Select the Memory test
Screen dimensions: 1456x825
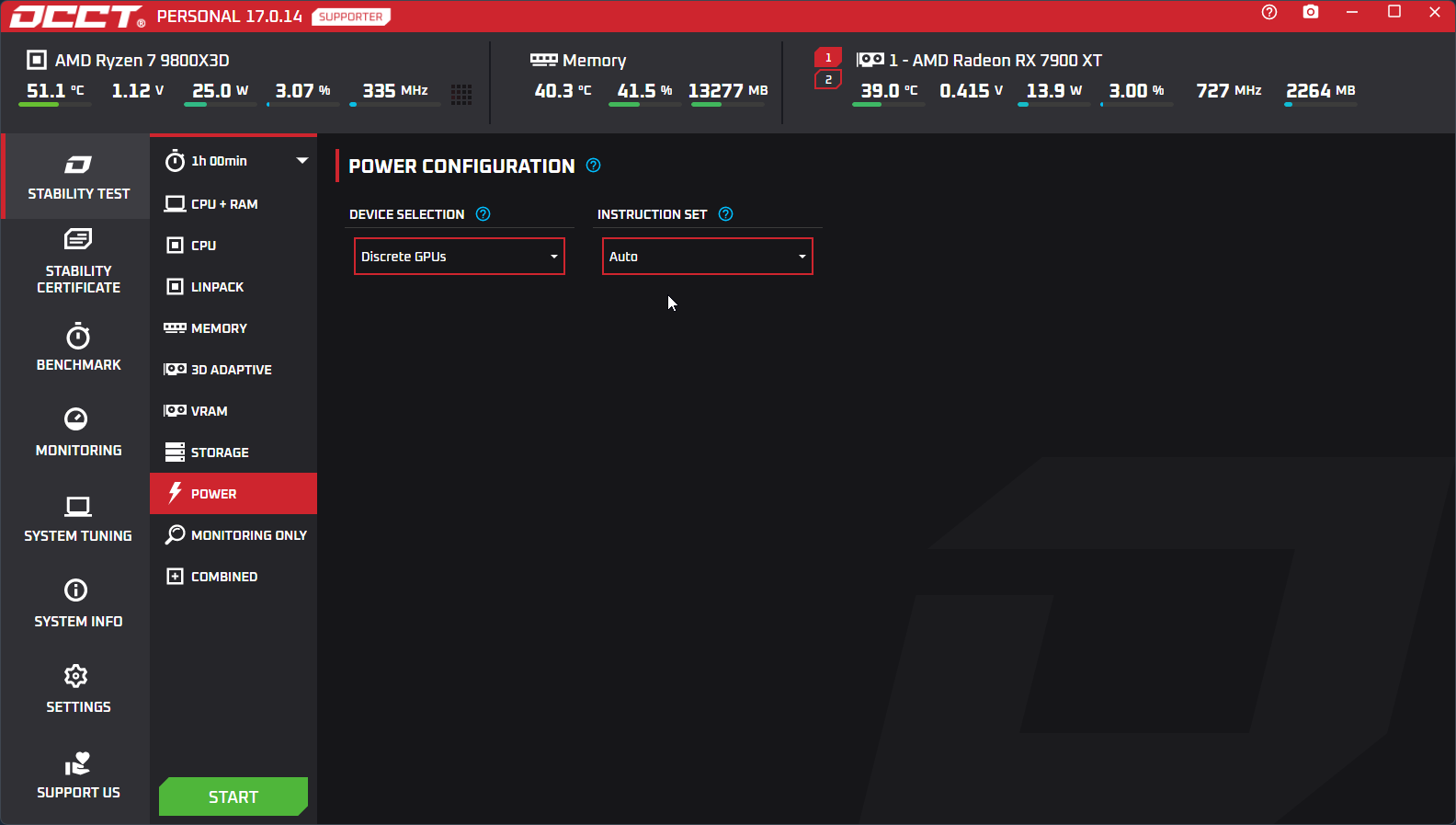pos(233,328)
